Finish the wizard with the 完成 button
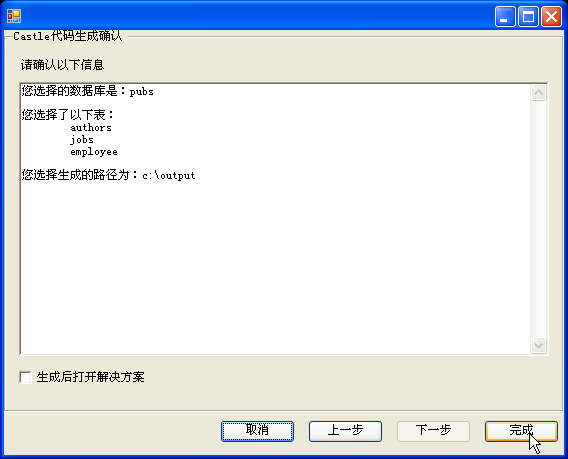The image size is (568, 459). pyautogui.click(x=521, y=431)
